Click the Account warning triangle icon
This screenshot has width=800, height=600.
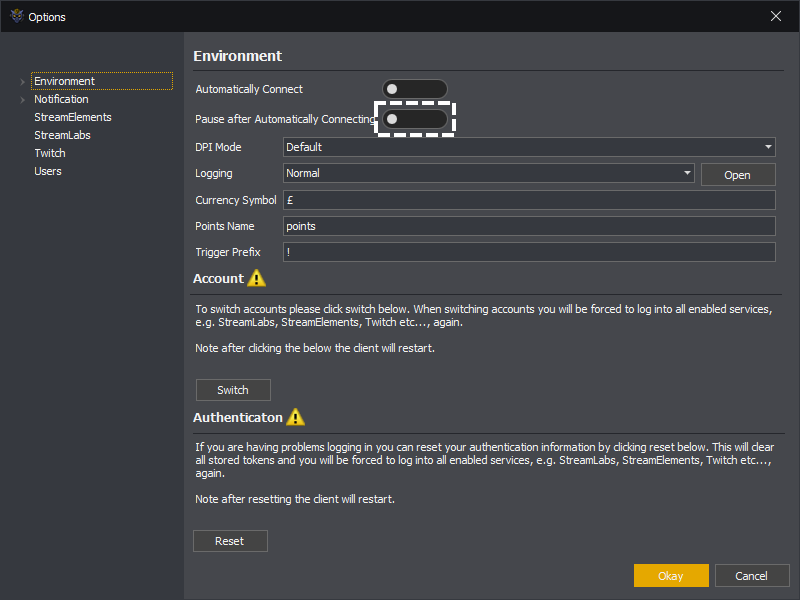[x=257, y=279]
